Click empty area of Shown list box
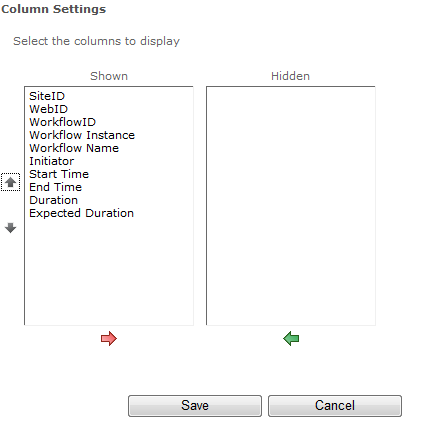 (x=109, y=272)
